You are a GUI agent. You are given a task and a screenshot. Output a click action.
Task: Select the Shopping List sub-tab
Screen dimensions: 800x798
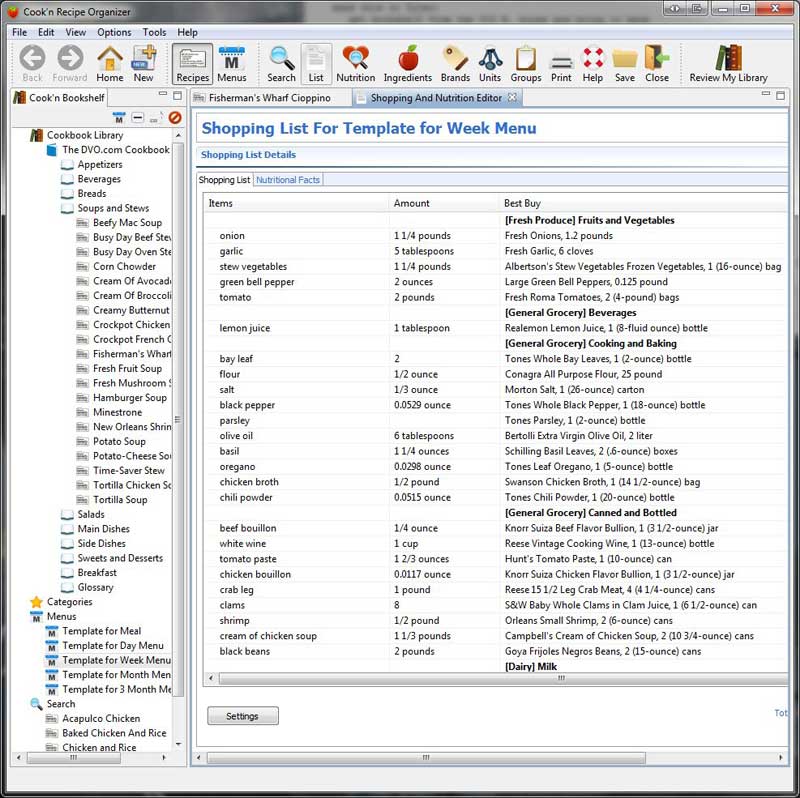coord(224,180)
